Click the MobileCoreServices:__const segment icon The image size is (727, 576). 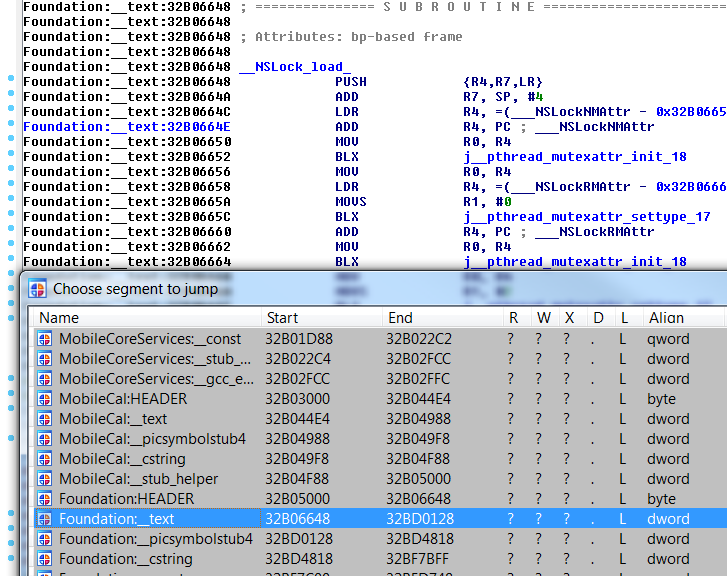pyautogui.click(x=45, y=339)
